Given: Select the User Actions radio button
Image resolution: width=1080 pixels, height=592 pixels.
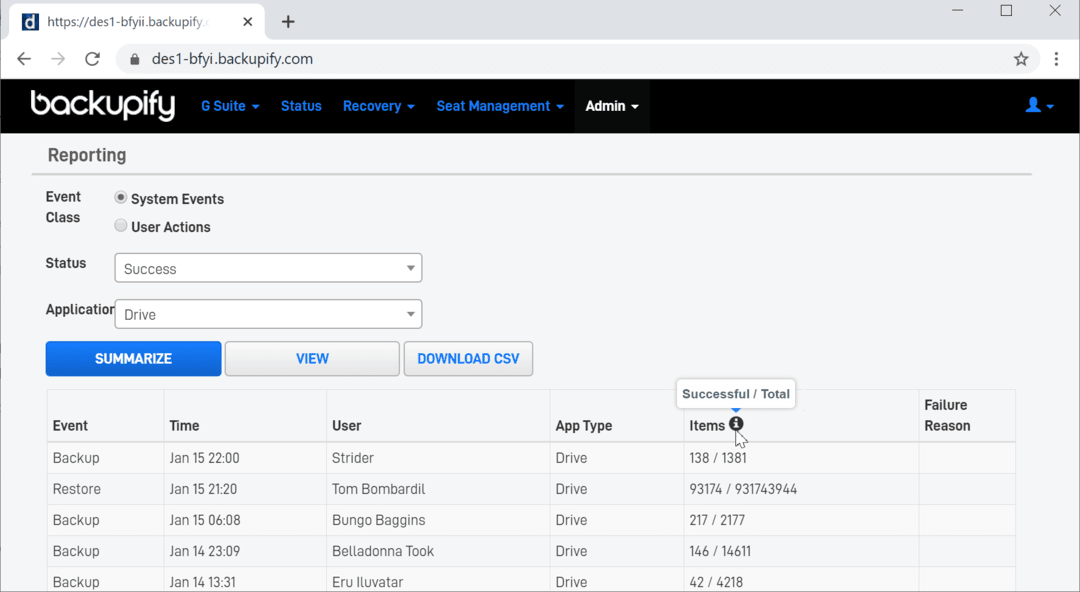Looking at the screenshot, I should [120, 225].
